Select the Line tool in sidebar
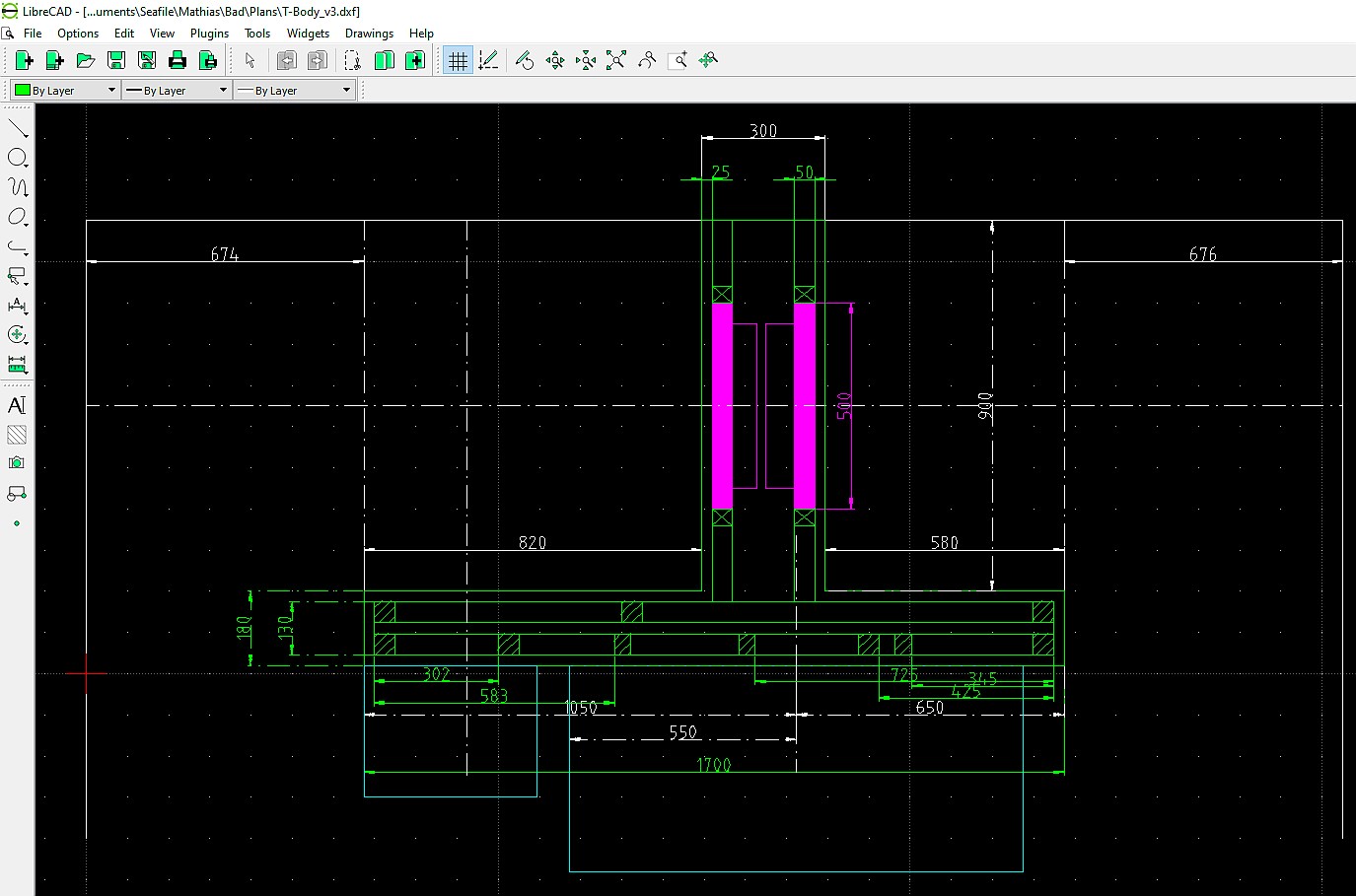This screenshot has height=896, width=1356. tap(17, 128)
